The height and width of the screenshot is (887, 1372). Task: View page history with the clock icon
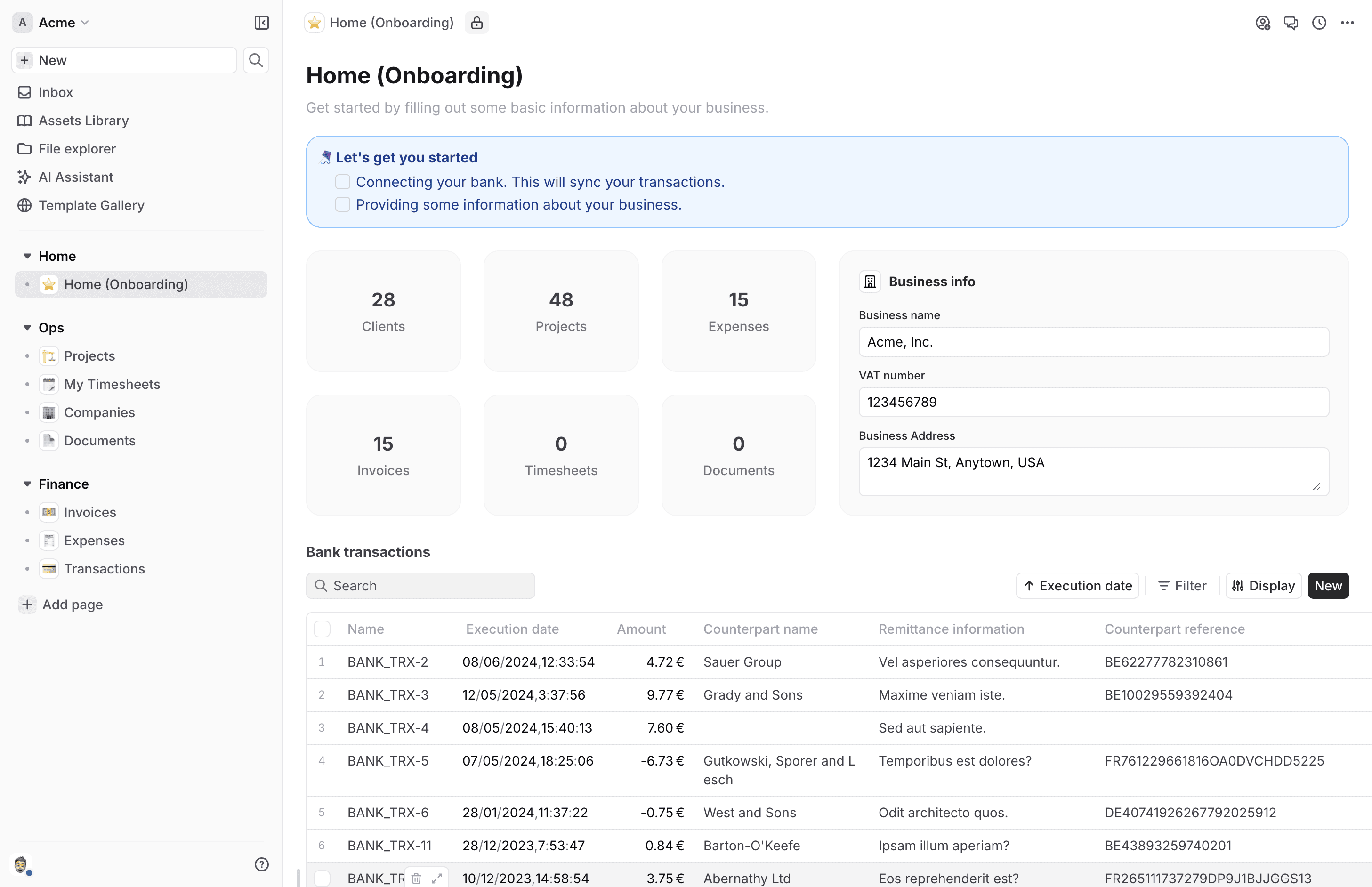[1319, 23]
